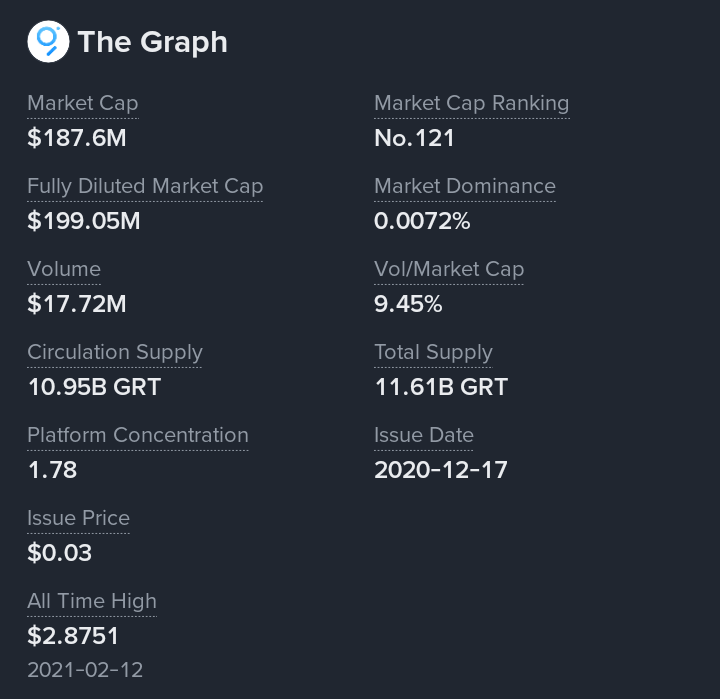
Task: Click the Platform Concentration label
Action: (x=138, y=435)
